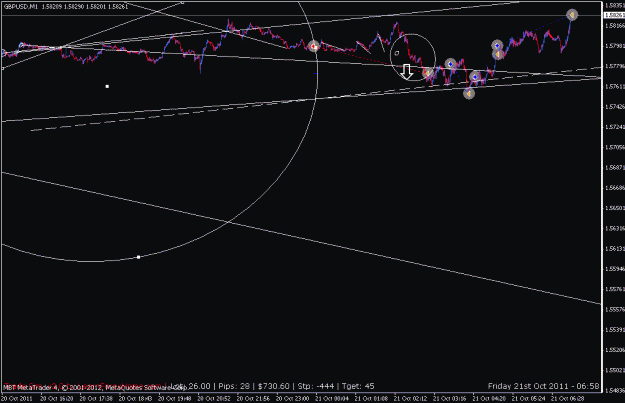The height and width of the screenshot is (403, 625).
Task: Click the '21 Oct 04:20' time axis label
Action: [x=489, y=398]
